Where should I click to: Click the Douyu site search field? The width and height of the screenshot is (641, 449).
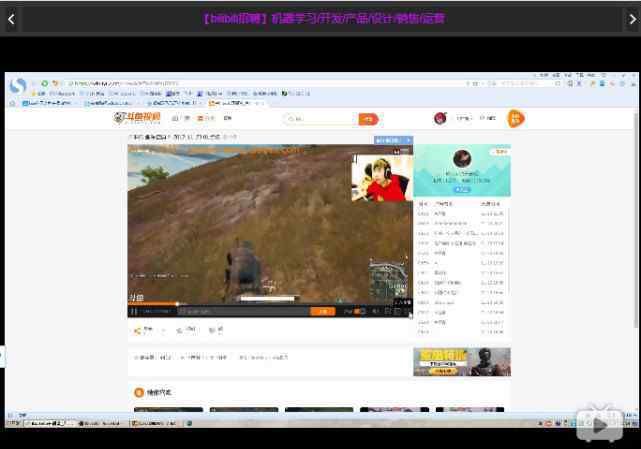320,119
